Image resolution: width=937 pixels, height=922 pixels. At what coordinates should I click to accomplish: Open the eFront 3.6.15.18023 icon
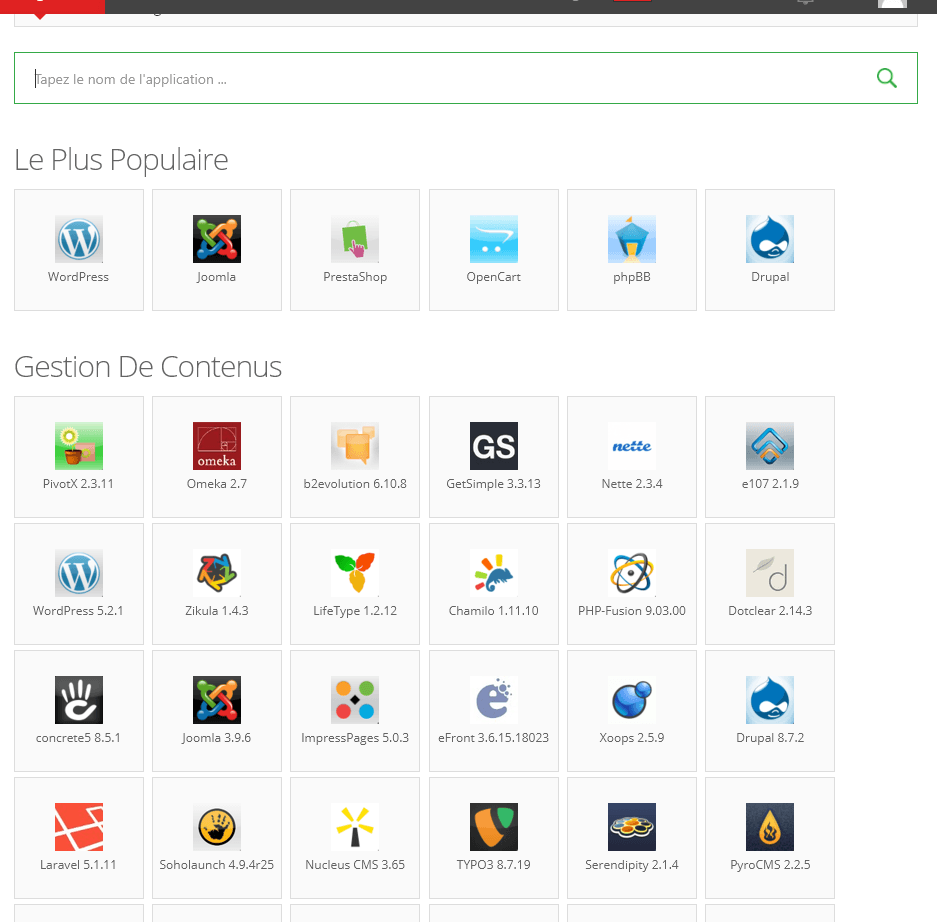tap(494, 700)
